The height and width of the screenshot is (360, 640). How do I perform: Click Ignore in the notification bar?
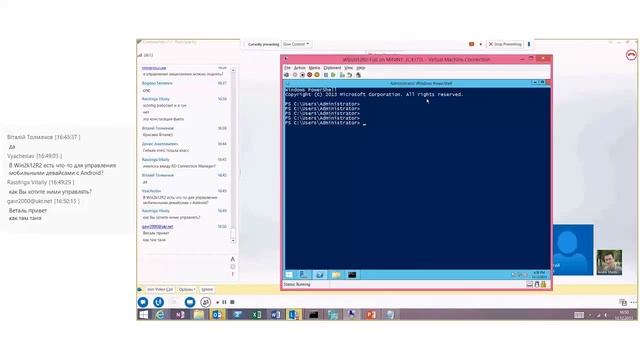pos(207,289)
